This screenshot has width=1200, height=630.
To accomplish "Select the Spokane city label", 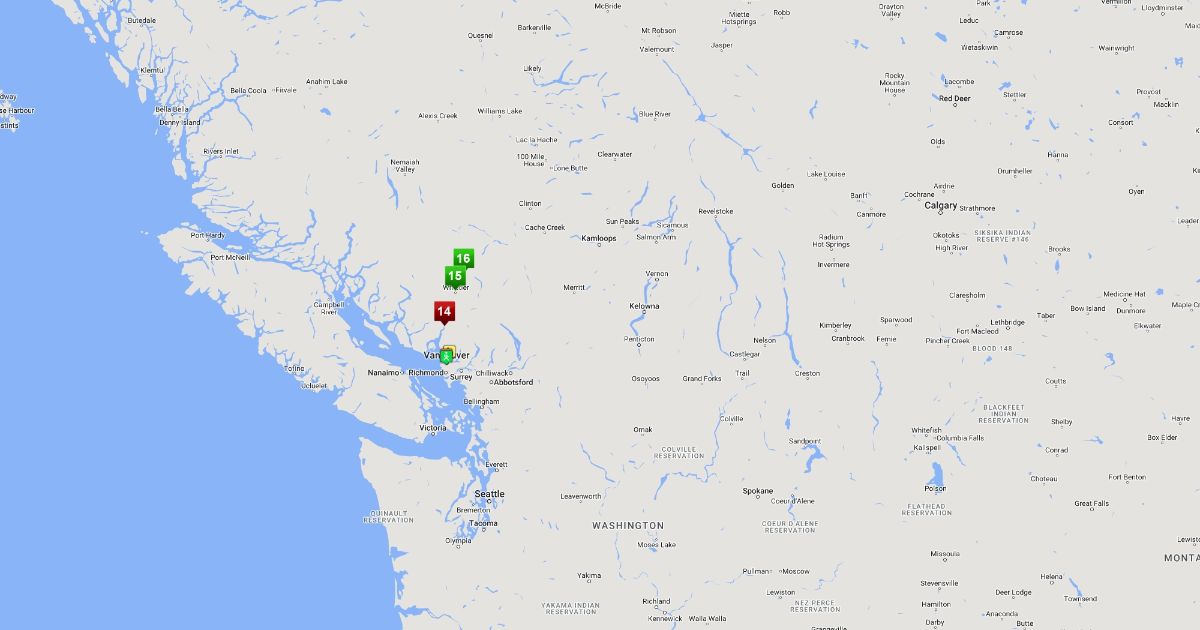I will pyautogui.click(x=757, y=491).
